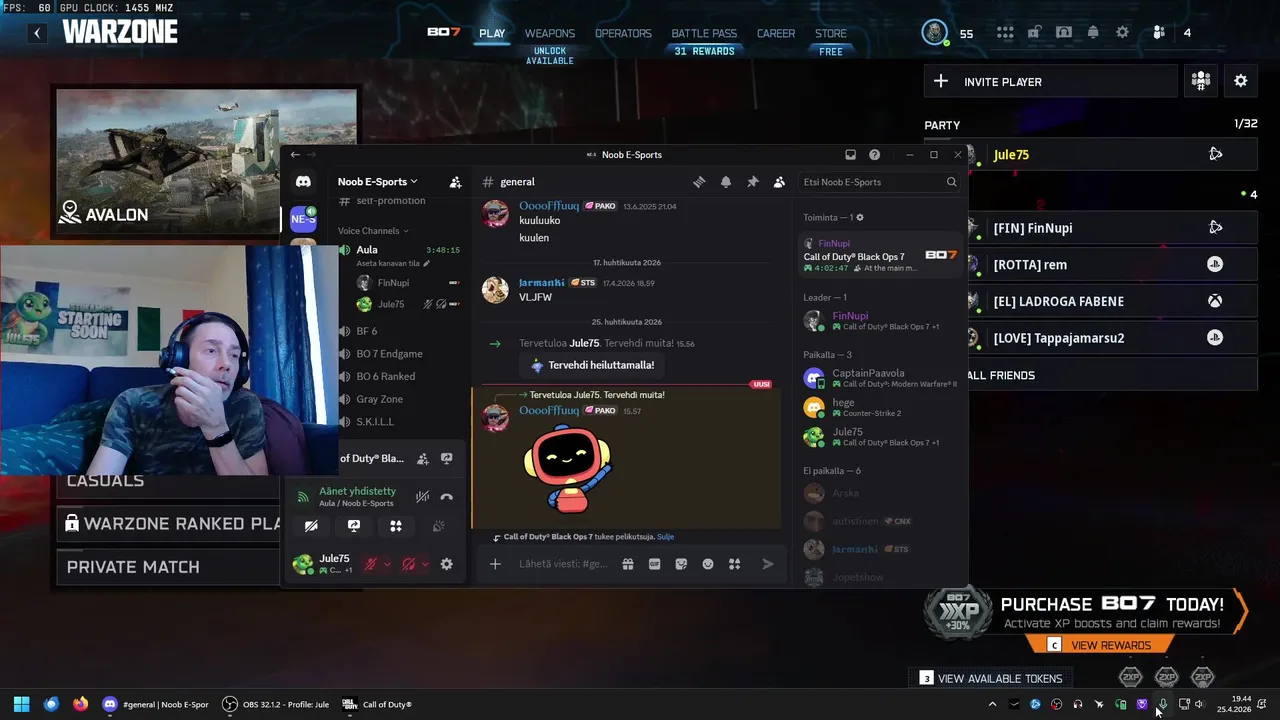
Task: Collapse the Voice Channels category
Action: click(373, 231)
